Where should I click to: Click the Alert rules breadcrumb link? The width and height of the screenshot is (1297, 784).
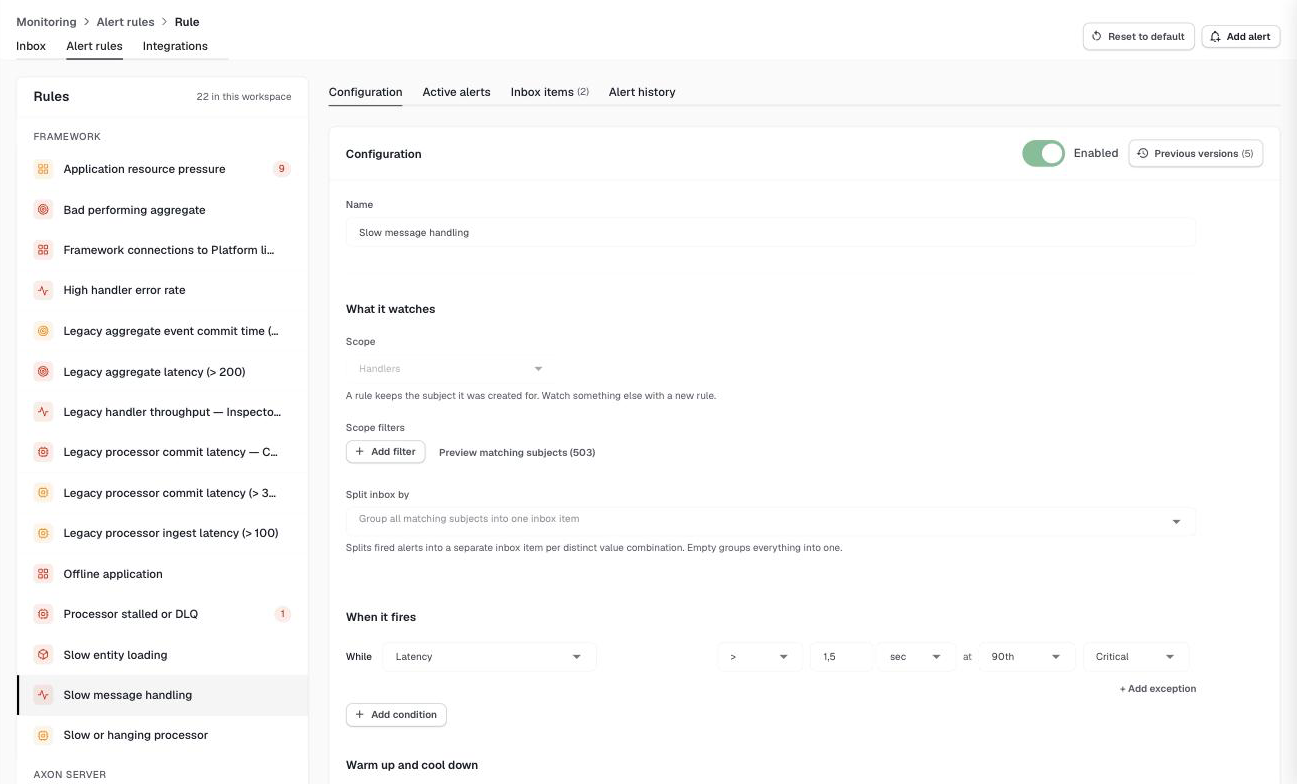126,22
